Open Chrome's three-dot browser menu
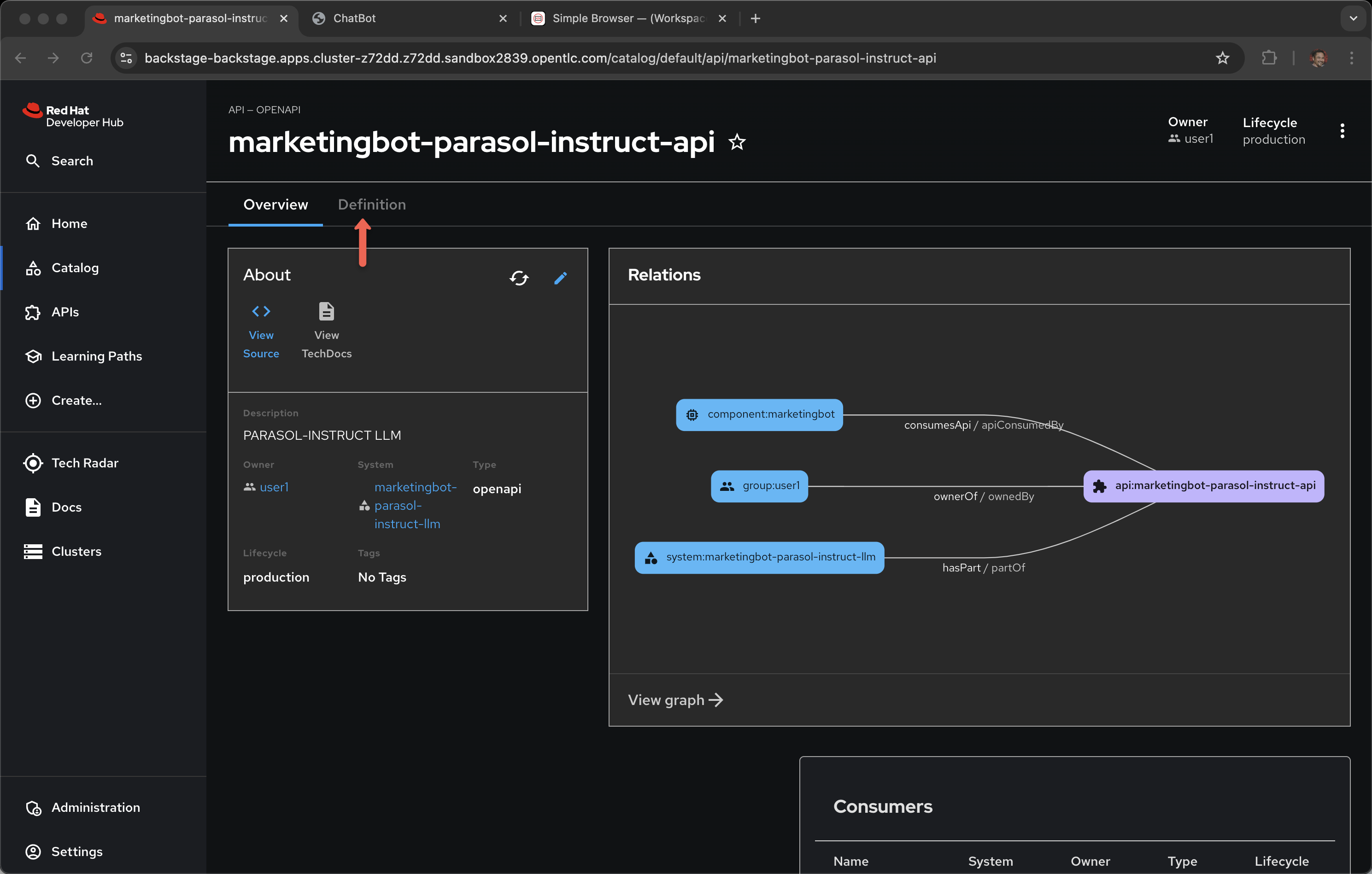This screenshot has height=874, width=1372. 1351,58
